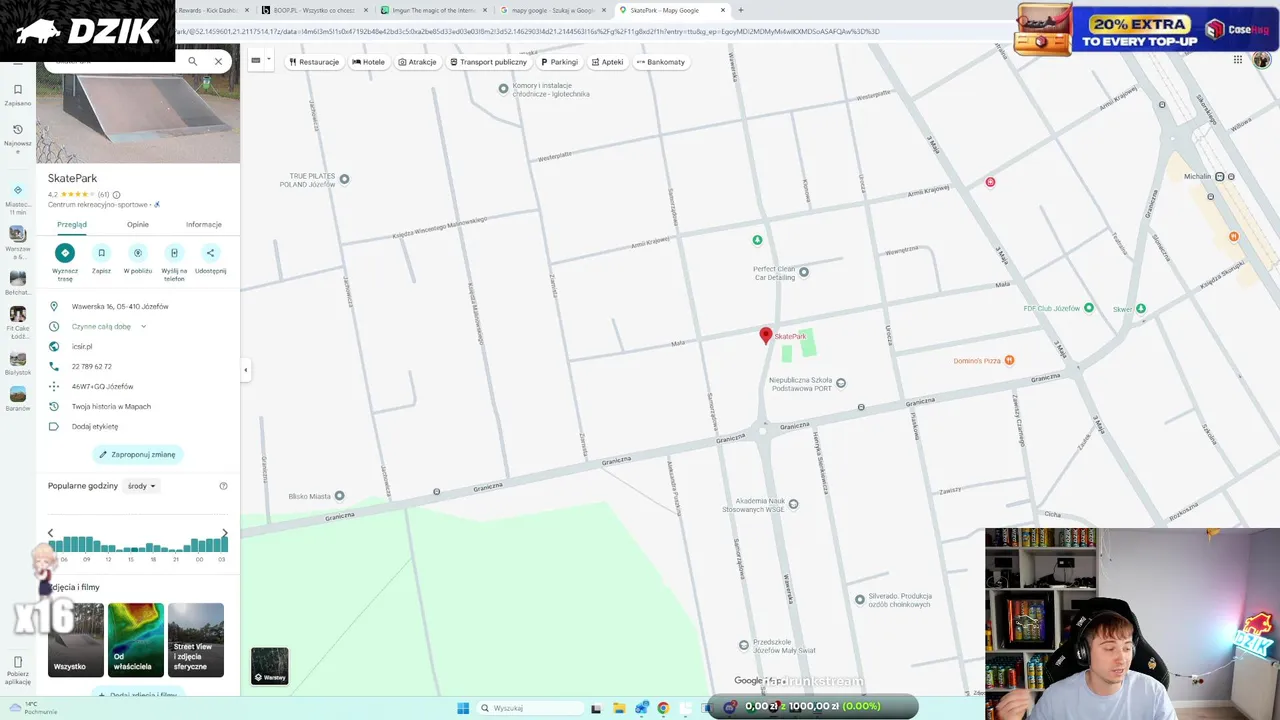The width and height of the screenshot is (1280, 720).
Task: Expand the Czynne całą dobę hours chevron
Action: [x=143, y=327]
